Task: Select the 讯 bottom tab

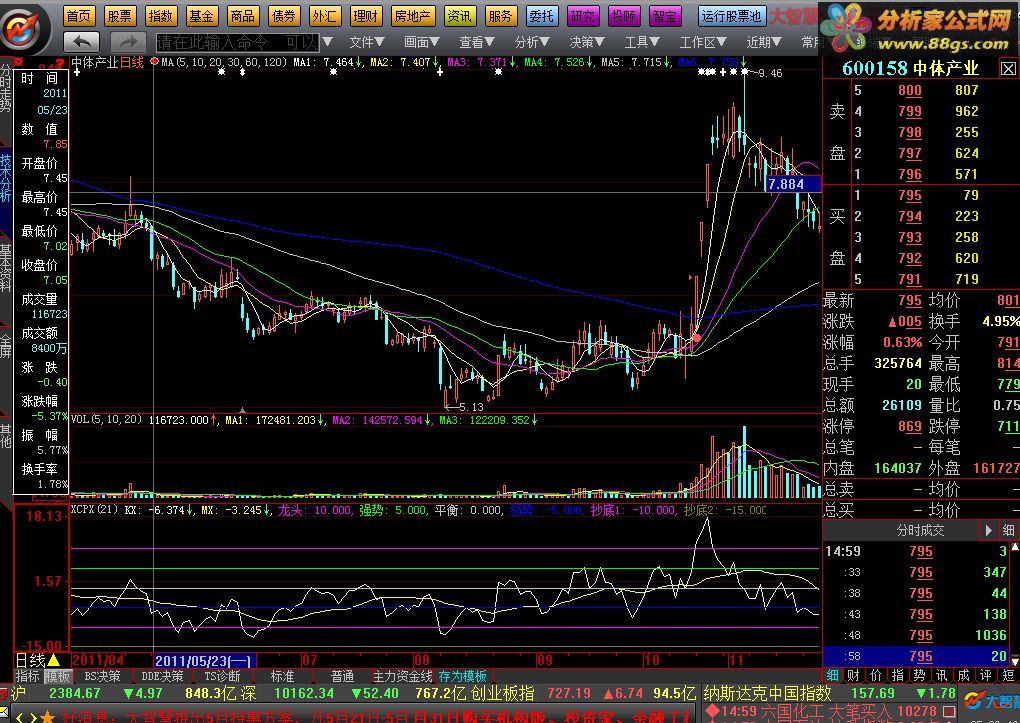Action: (x=942, y=675)
